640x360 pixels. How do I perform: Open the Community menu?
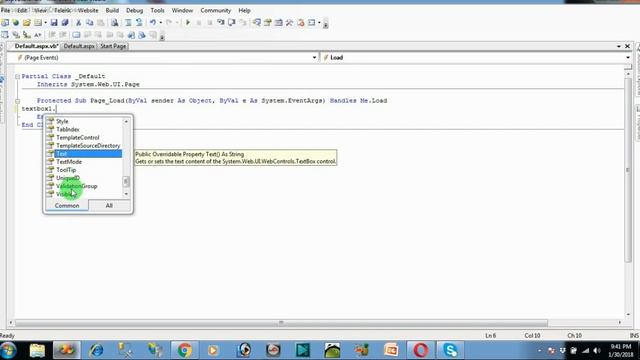point(216,10)
